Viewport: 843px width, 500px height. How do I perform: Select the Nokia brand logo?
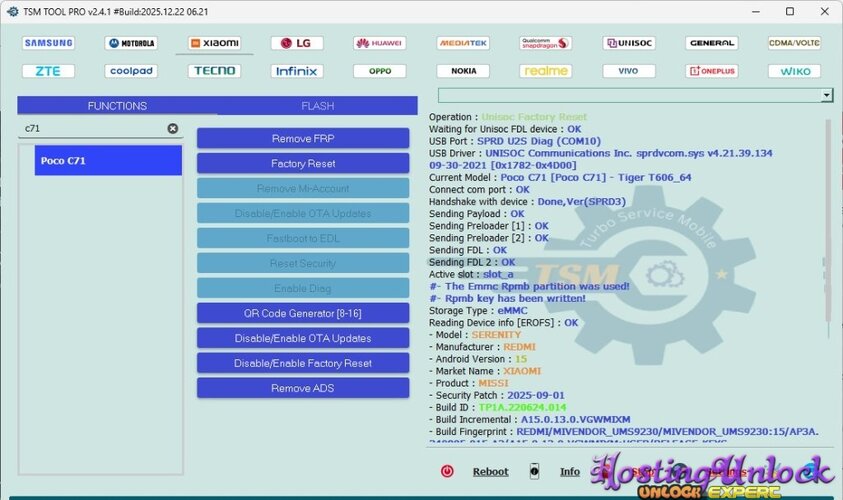point(463,71)
